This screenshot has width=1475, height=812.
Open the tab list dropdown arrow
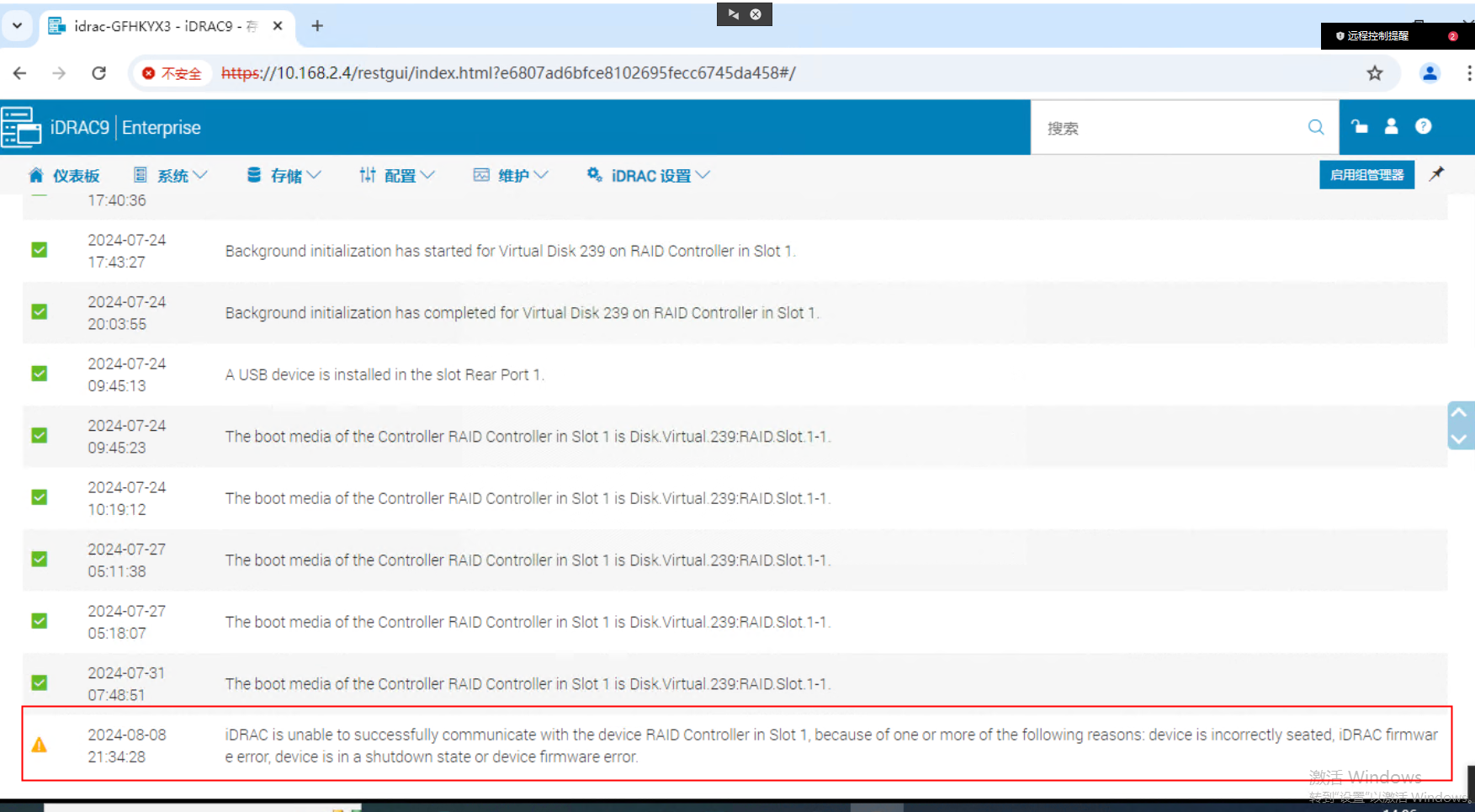point(17,26)
